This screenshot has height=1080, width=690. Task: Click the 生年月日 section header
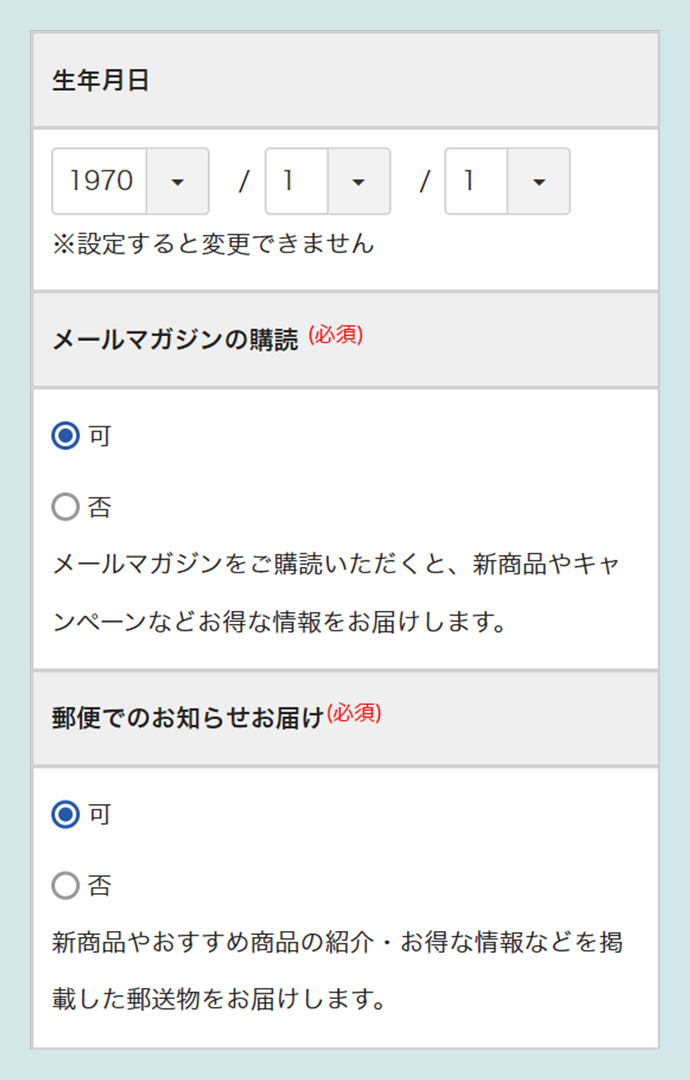[101, 81]
